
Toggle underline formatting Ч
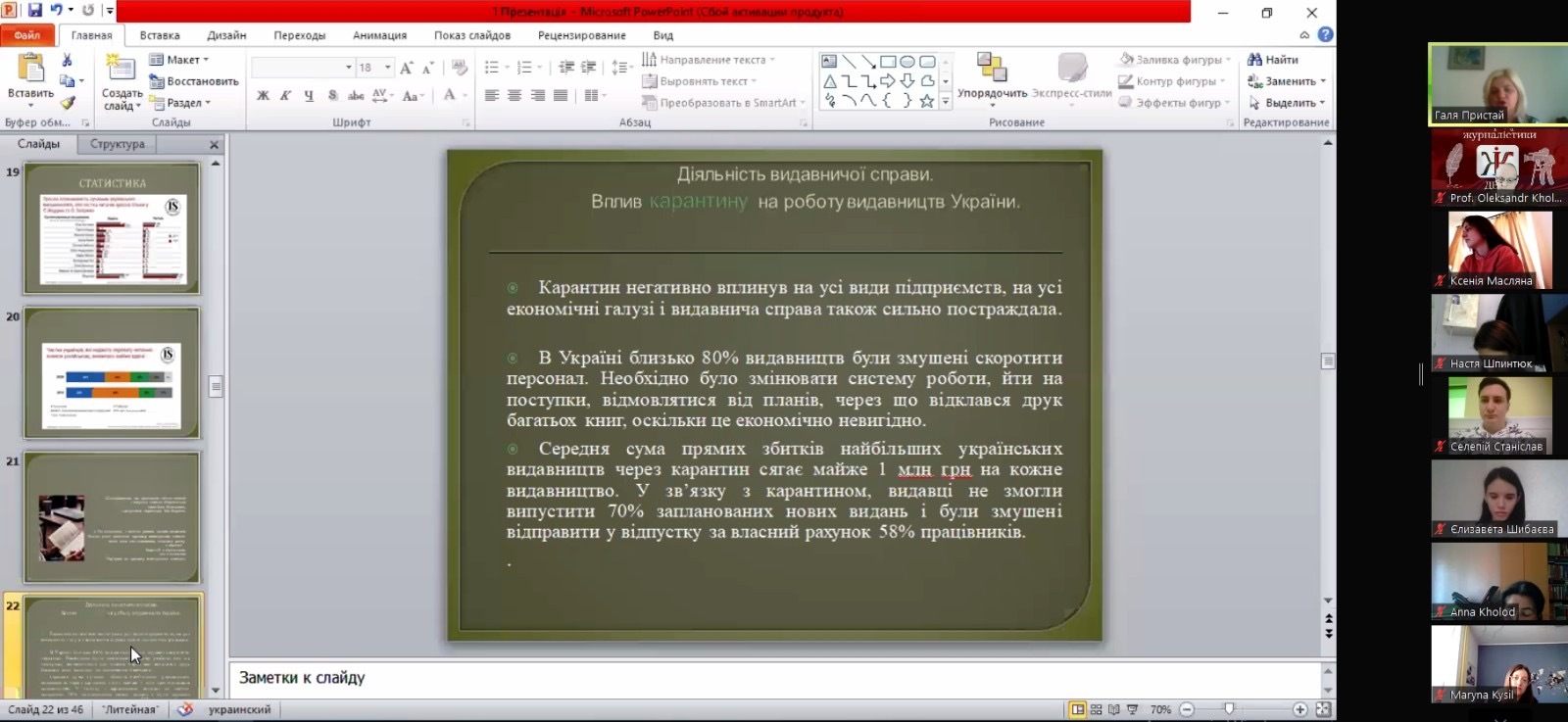click(x=309, y=95)
